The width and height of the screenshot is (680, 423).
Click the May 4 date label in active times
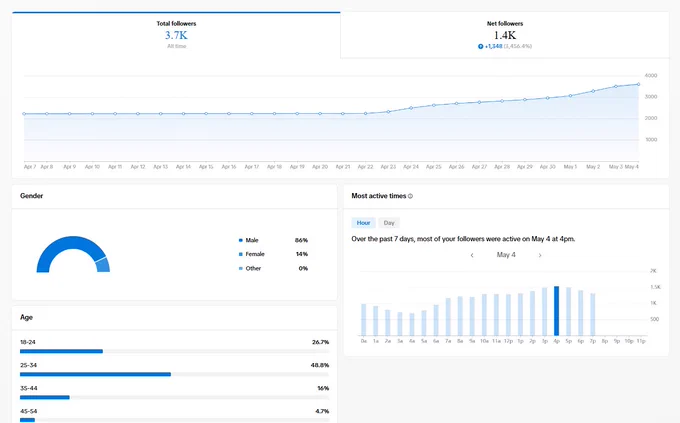[x=506, y=255]
